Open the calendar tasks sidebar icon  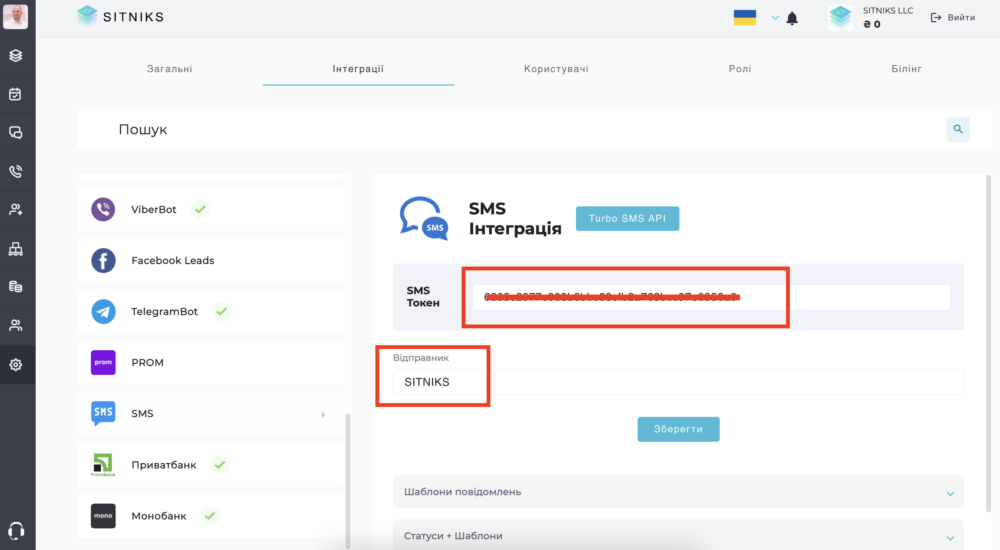pyautogui.click(x=16, y=94)
